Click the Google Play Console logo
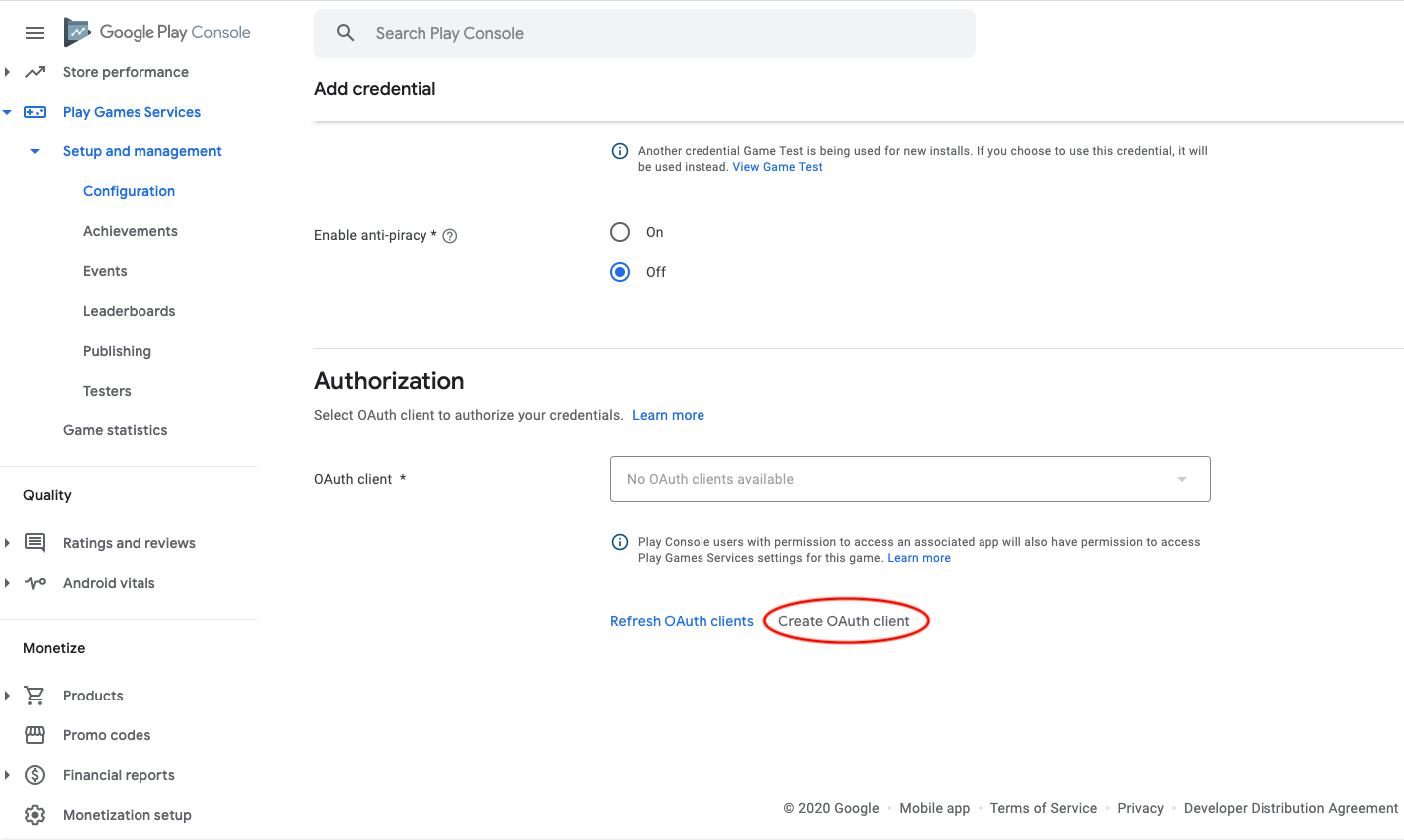 pyautogui.click(x=157, y=32)
